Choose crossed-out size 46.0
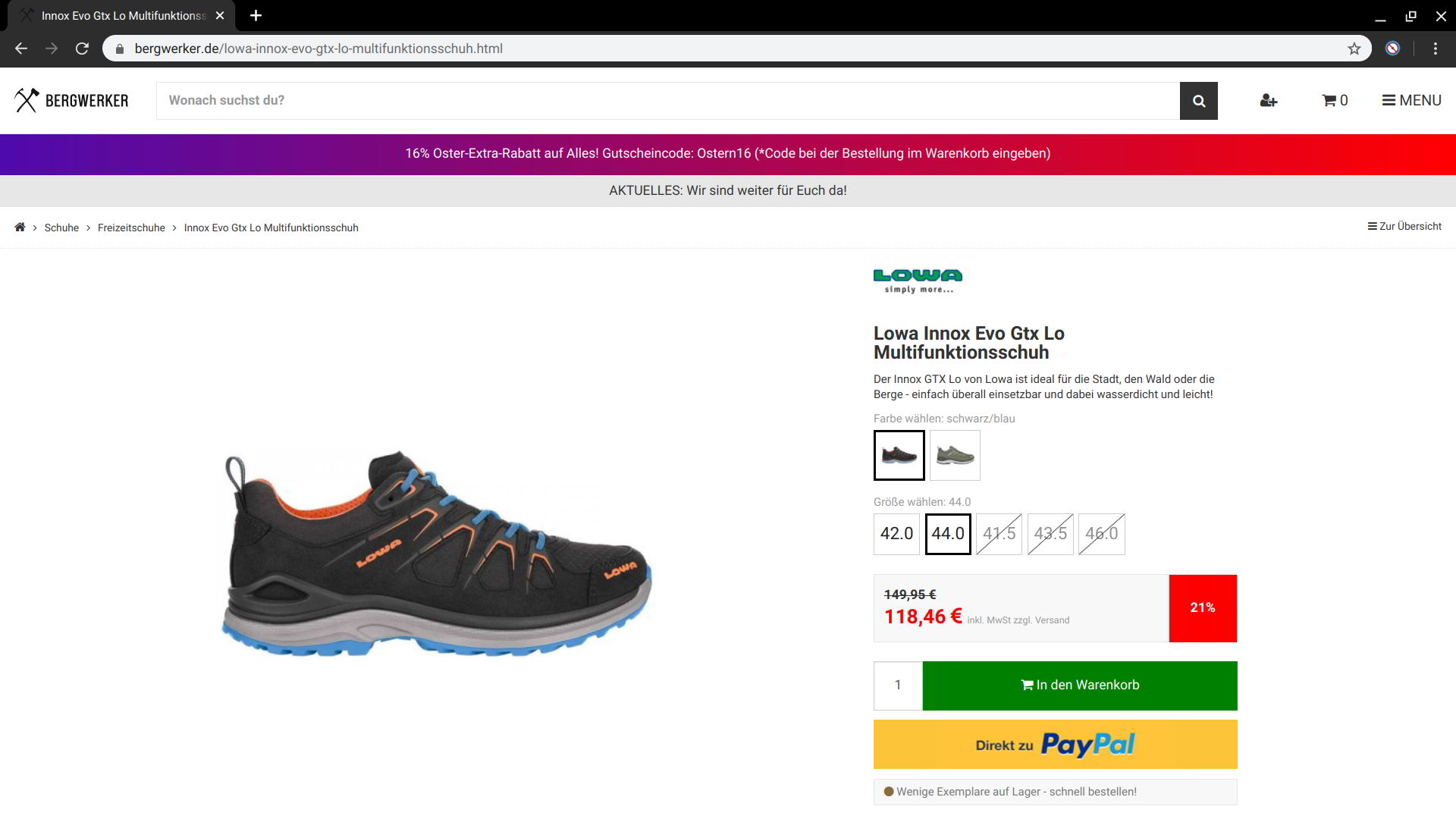 (x=1101, y=534)
